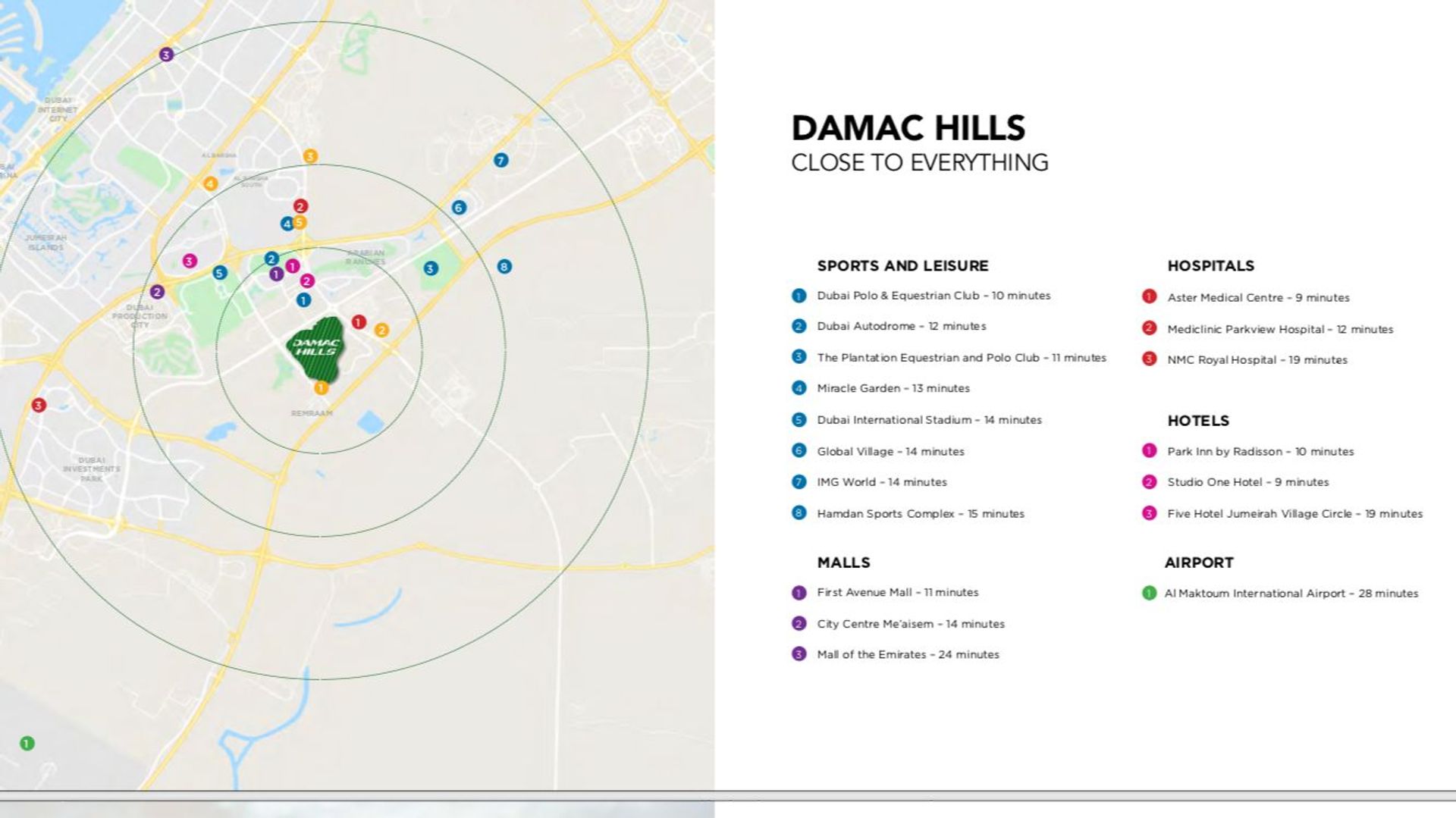Click the 'SPORTS AND LEISURE' heading
Screen dimensions: 1456x818
902,266
